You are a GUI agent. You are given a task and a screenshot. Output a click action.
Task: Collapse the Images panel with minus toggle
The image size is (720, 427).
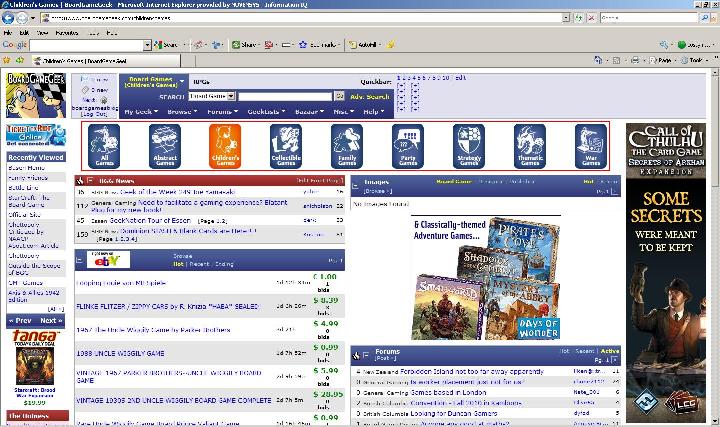point(355,186)
